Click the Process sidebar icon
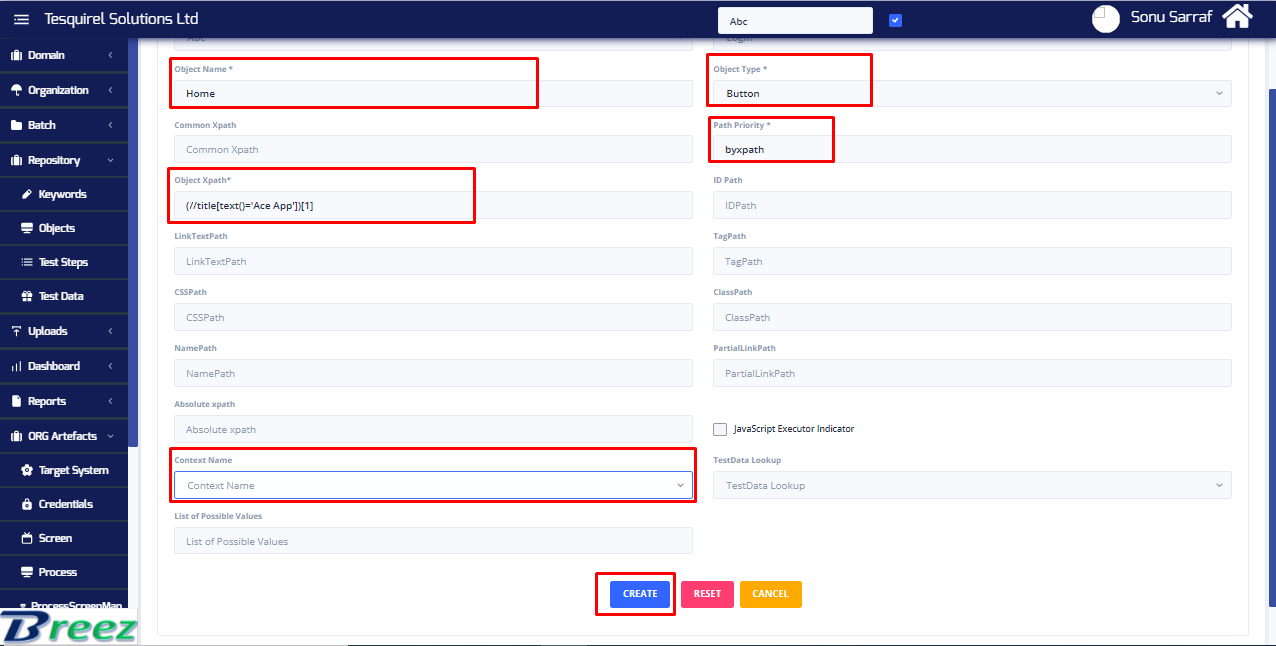This screenshot has width=1276, height=646. pos(28,572)
